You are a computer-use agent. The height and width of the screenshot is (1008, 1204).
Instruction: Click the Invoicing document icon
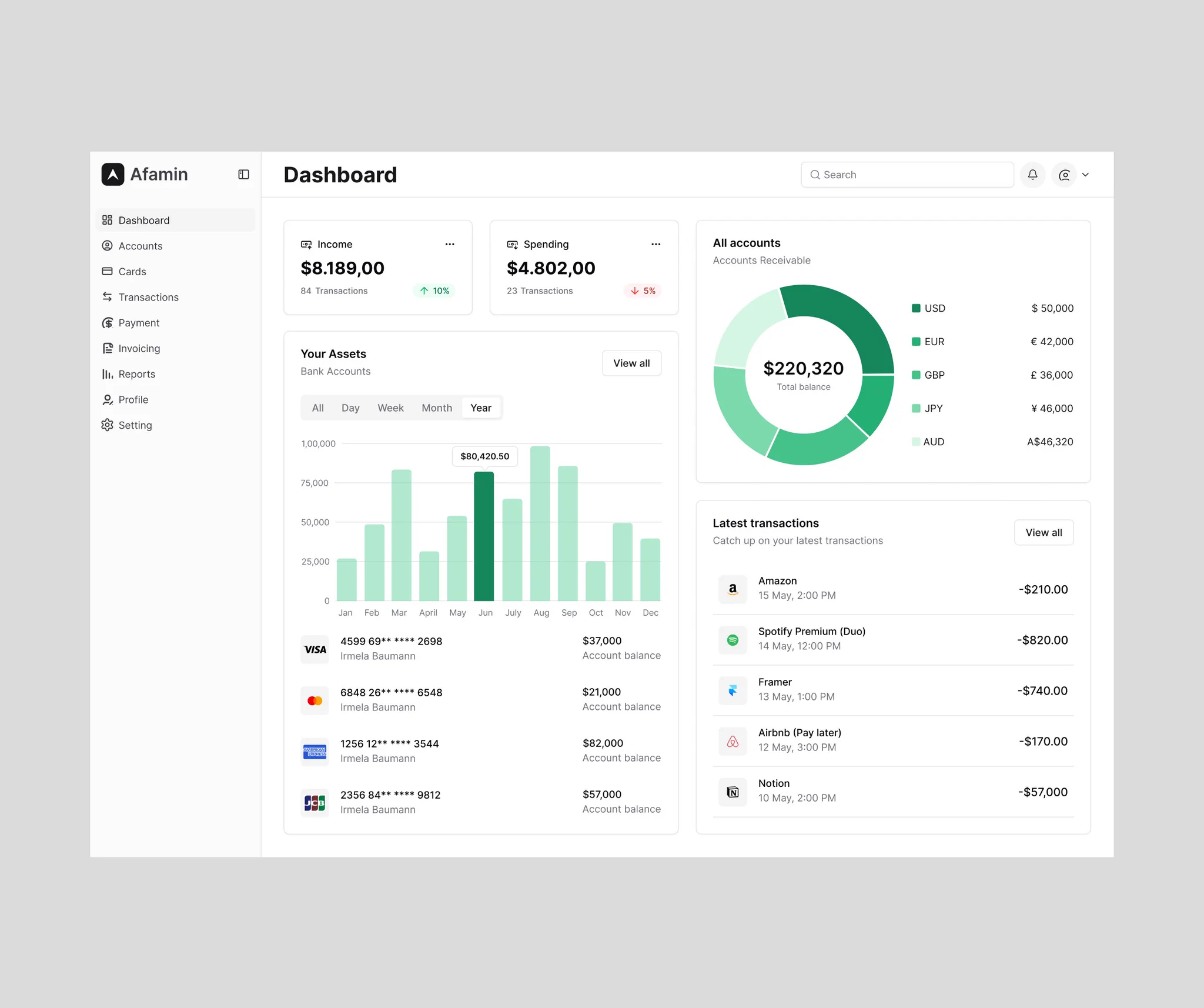point(107,348)
